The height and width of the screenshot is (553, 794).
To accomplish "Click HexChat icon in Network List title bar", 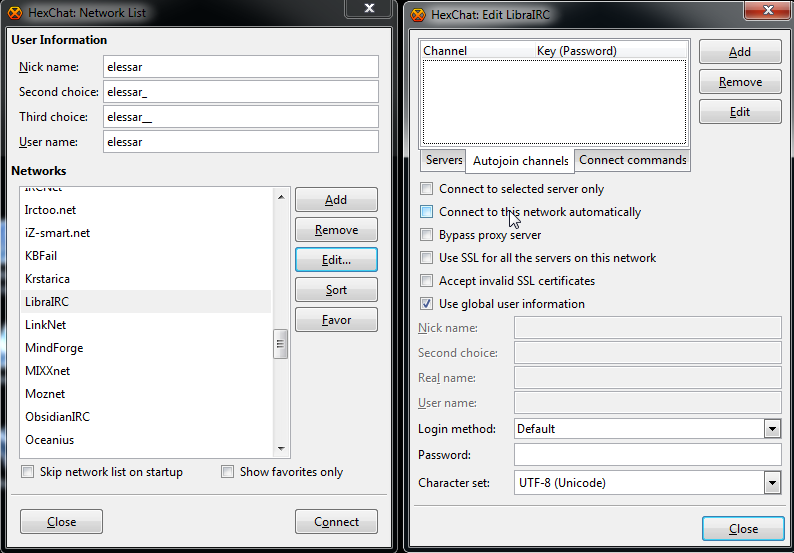I will point(15,14).
